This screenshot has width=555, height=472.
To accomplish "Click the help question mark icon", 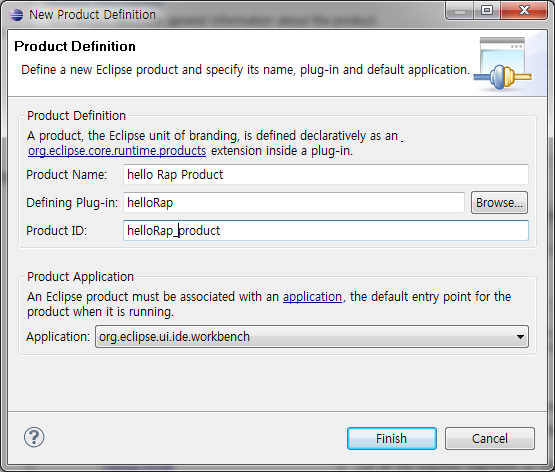I will [34, 438].
